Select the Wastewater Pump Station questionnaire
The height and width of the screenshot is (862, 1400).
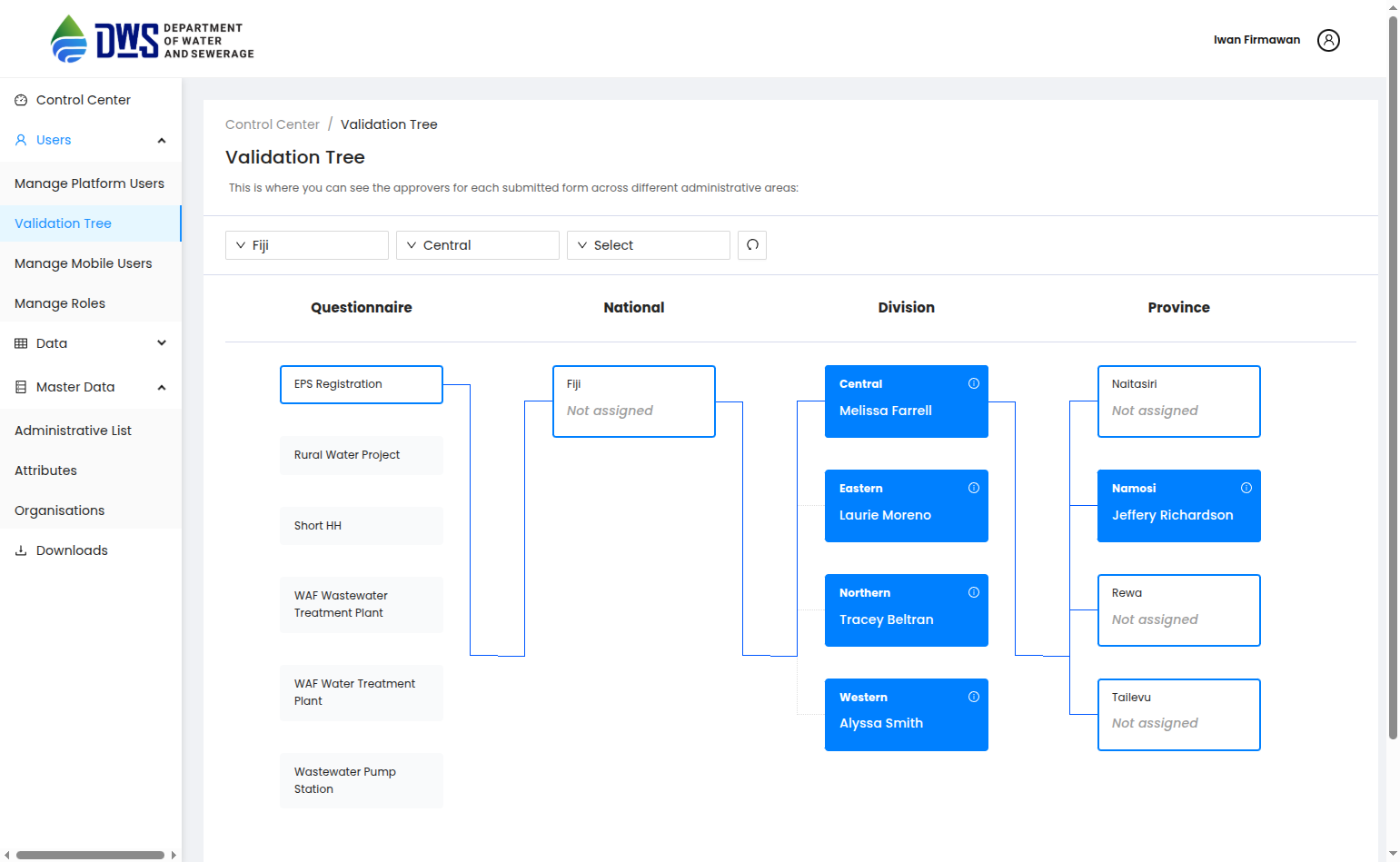pos(362,781)
